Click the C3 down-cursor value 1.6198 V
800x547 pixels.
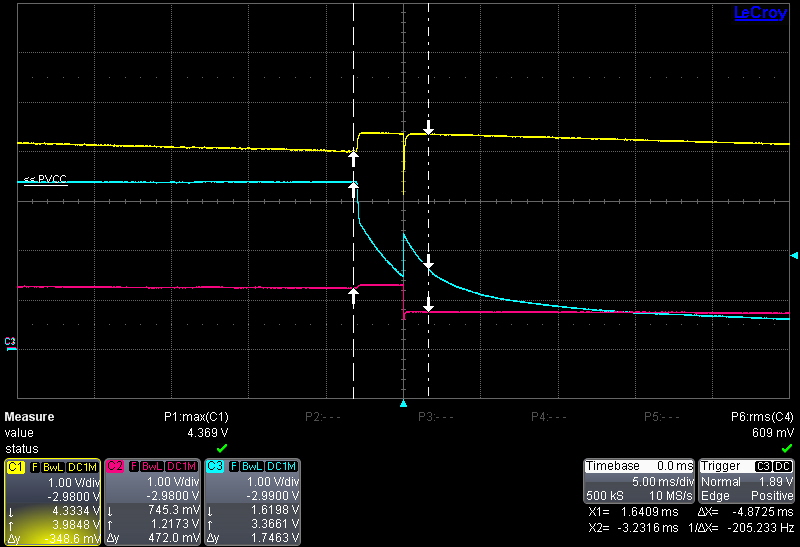click(x=275, y=510)
